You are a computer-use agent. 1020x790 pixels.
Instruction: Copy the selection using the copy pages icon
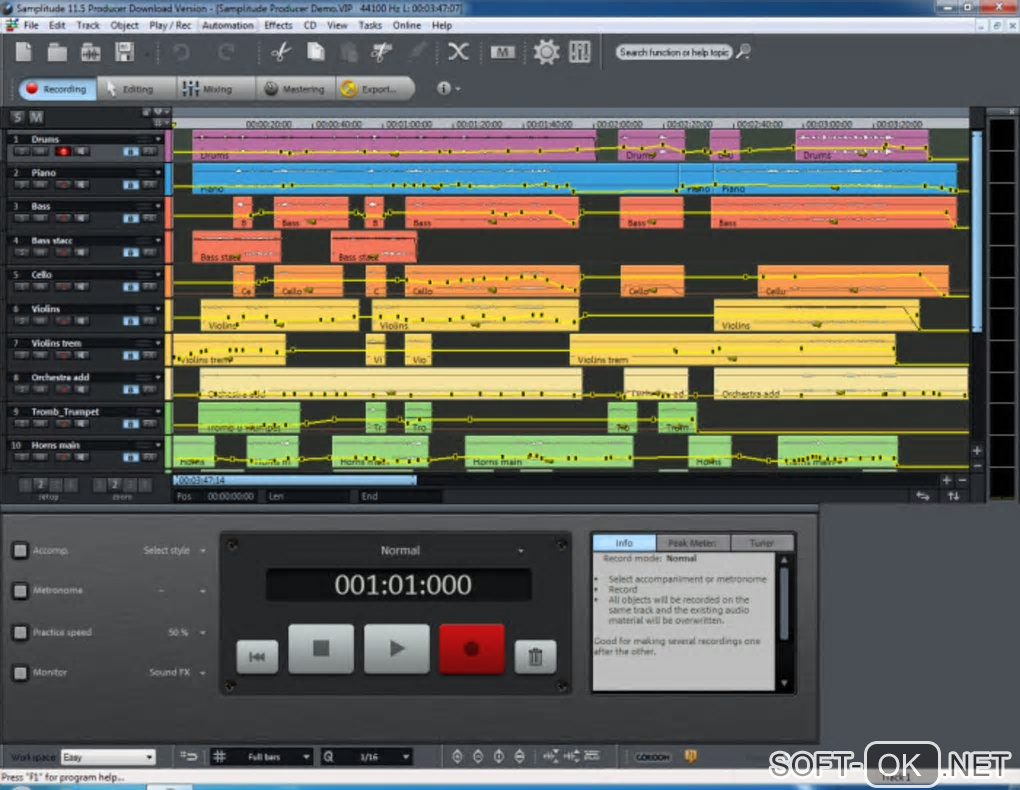pyautogui.click(x=315, y=51)
